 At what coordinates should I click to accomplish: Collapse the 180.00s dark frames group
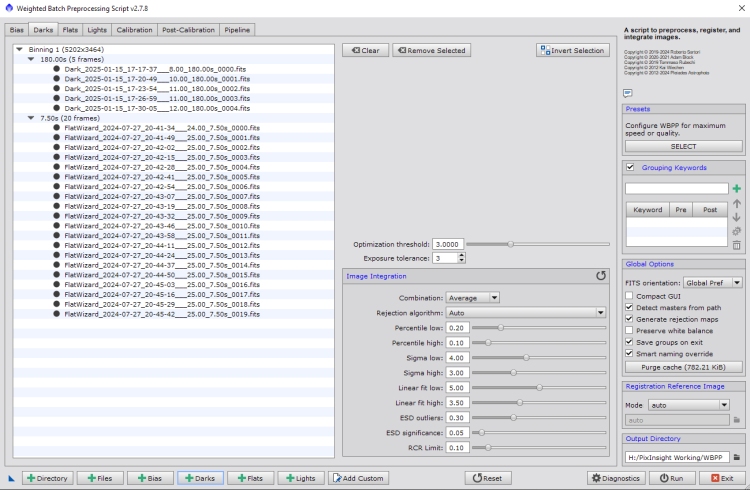coord(32,59)
